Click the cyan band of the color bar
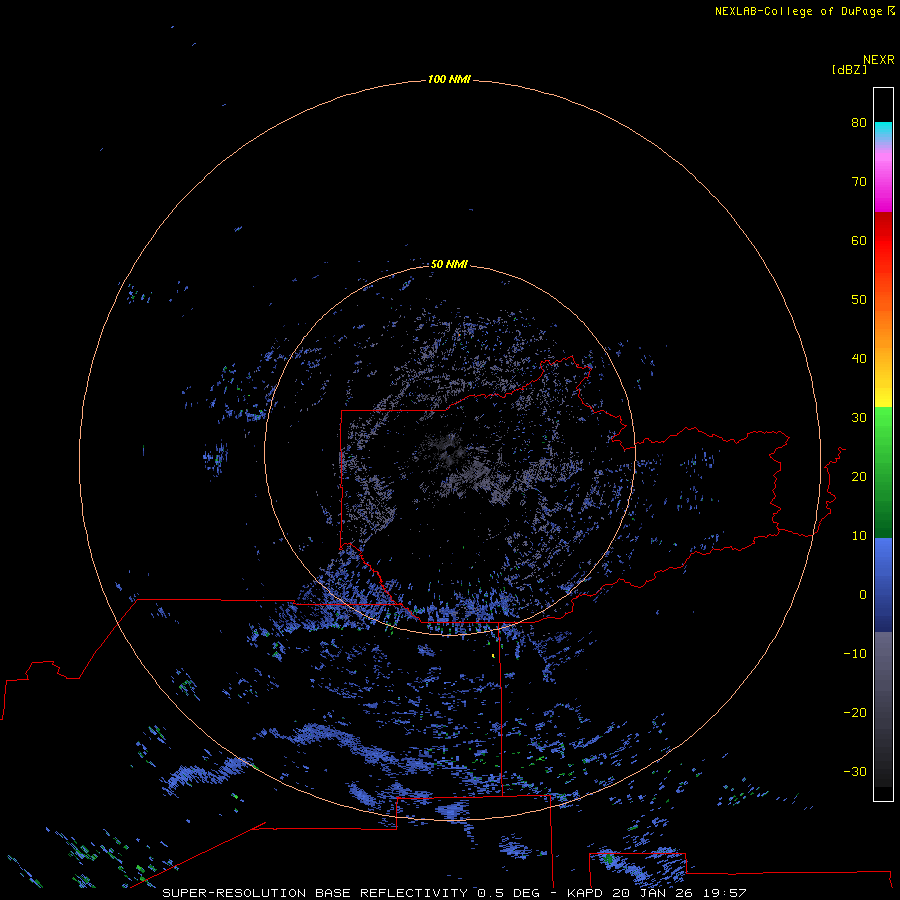Screen dimensions: 900x900 (883, 130)
